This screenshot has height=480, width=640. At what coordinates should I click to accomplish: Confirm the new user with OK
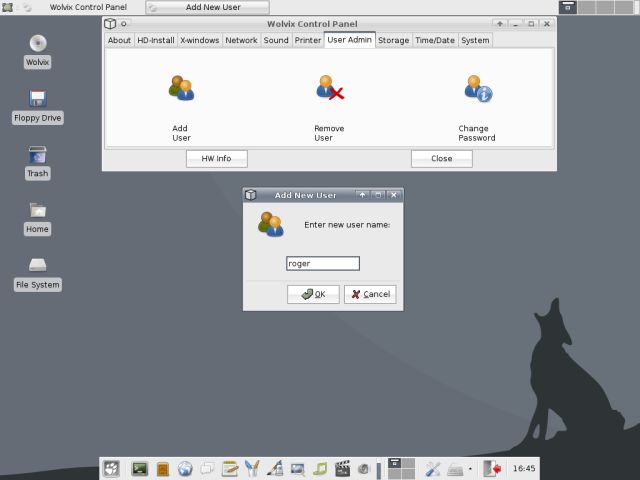313,294
